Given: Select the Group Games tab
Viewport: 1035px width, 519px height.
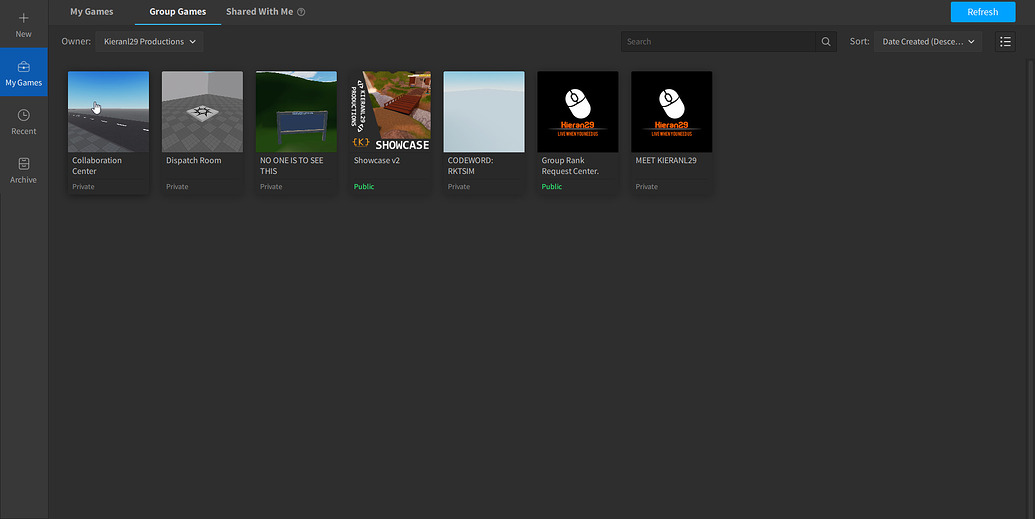Looking at the screenshot, I should tap(178, 12).
